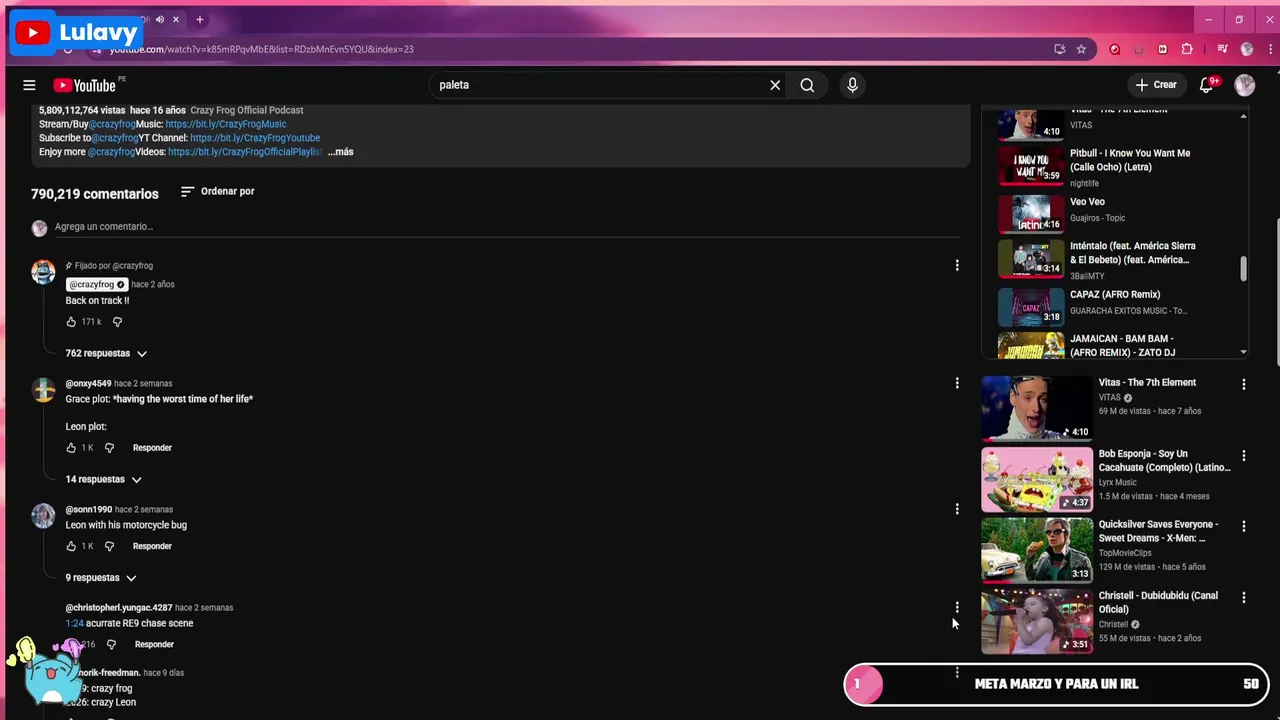This screenshot has height=720, width=1280.
Task: Open YouTube notifications bell
Action: point(1207,85)
